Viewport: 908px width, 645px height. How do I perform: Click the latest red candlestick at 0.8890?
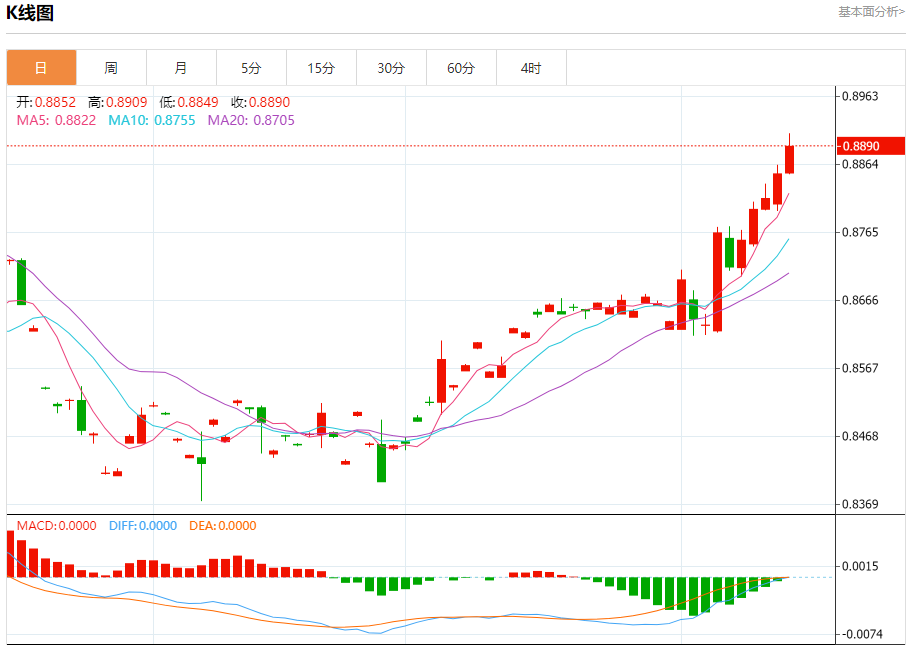tap(789, 159)
